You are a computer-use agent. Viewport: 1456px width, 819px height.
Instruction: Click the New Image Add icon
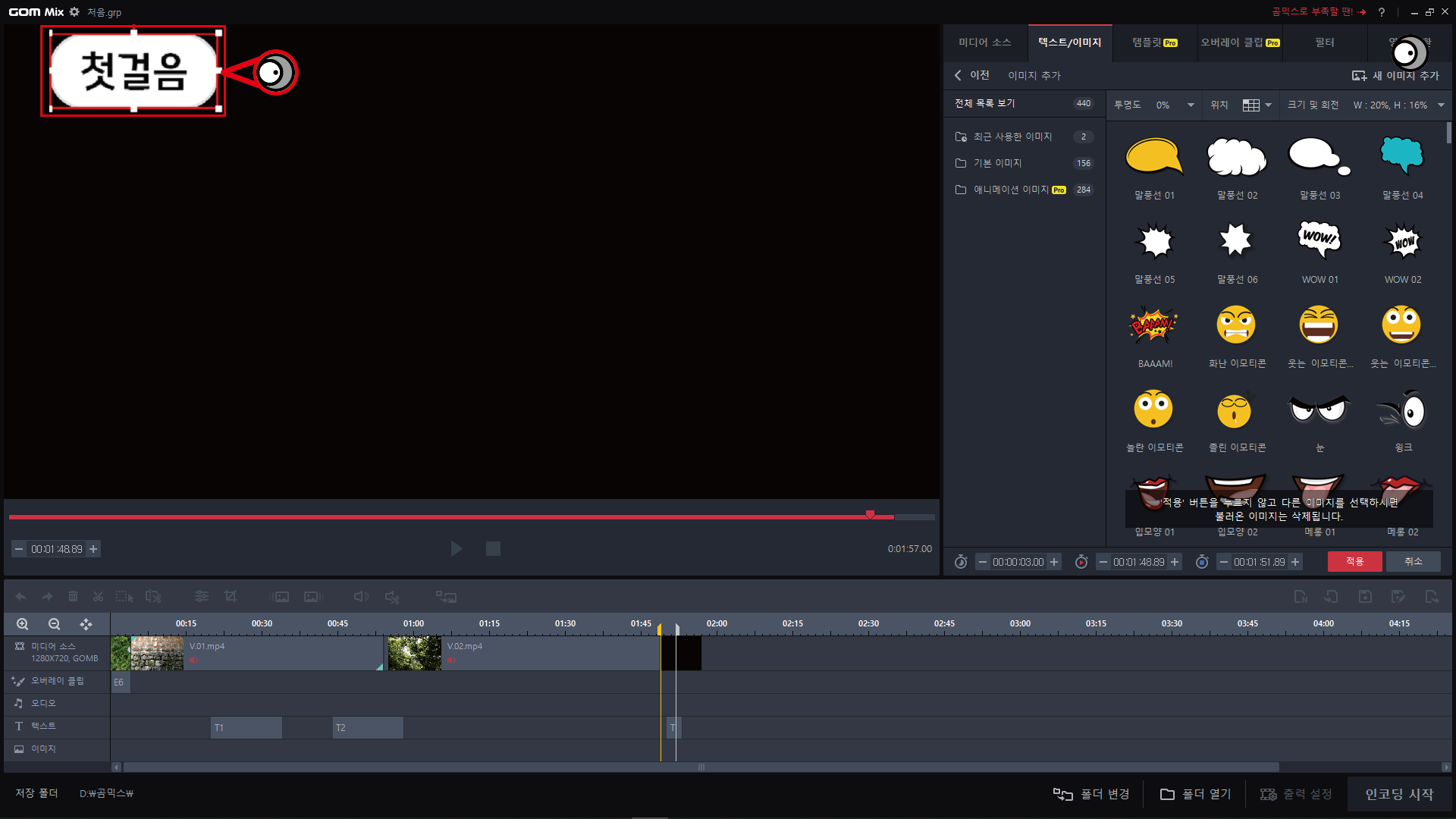1359,76
